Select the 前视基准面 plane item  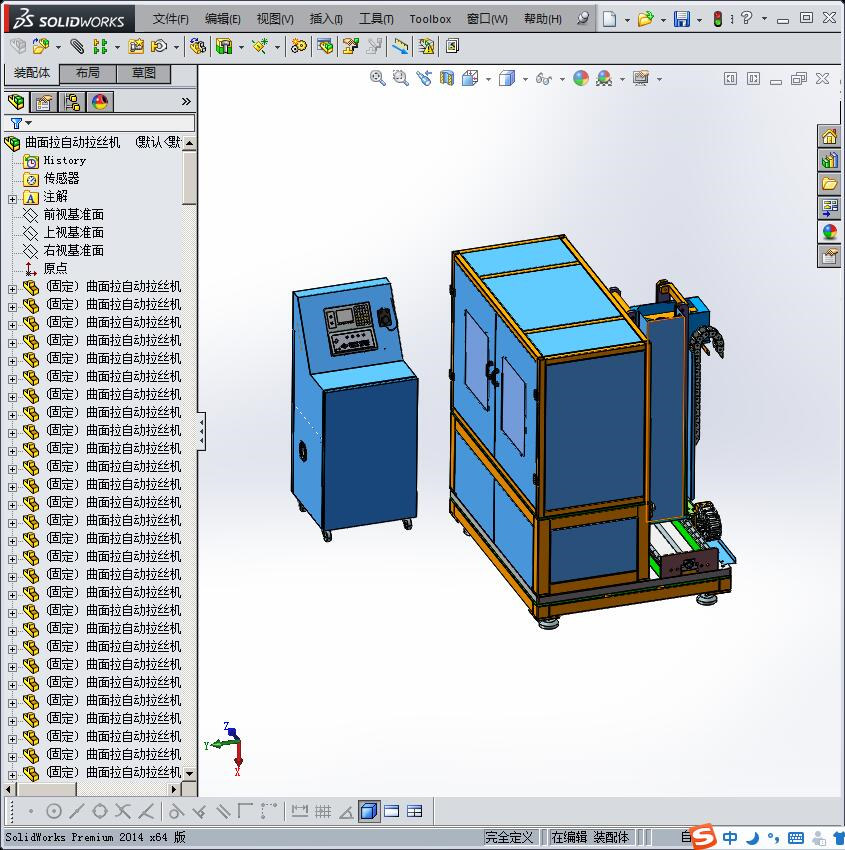tap(73, 215)
